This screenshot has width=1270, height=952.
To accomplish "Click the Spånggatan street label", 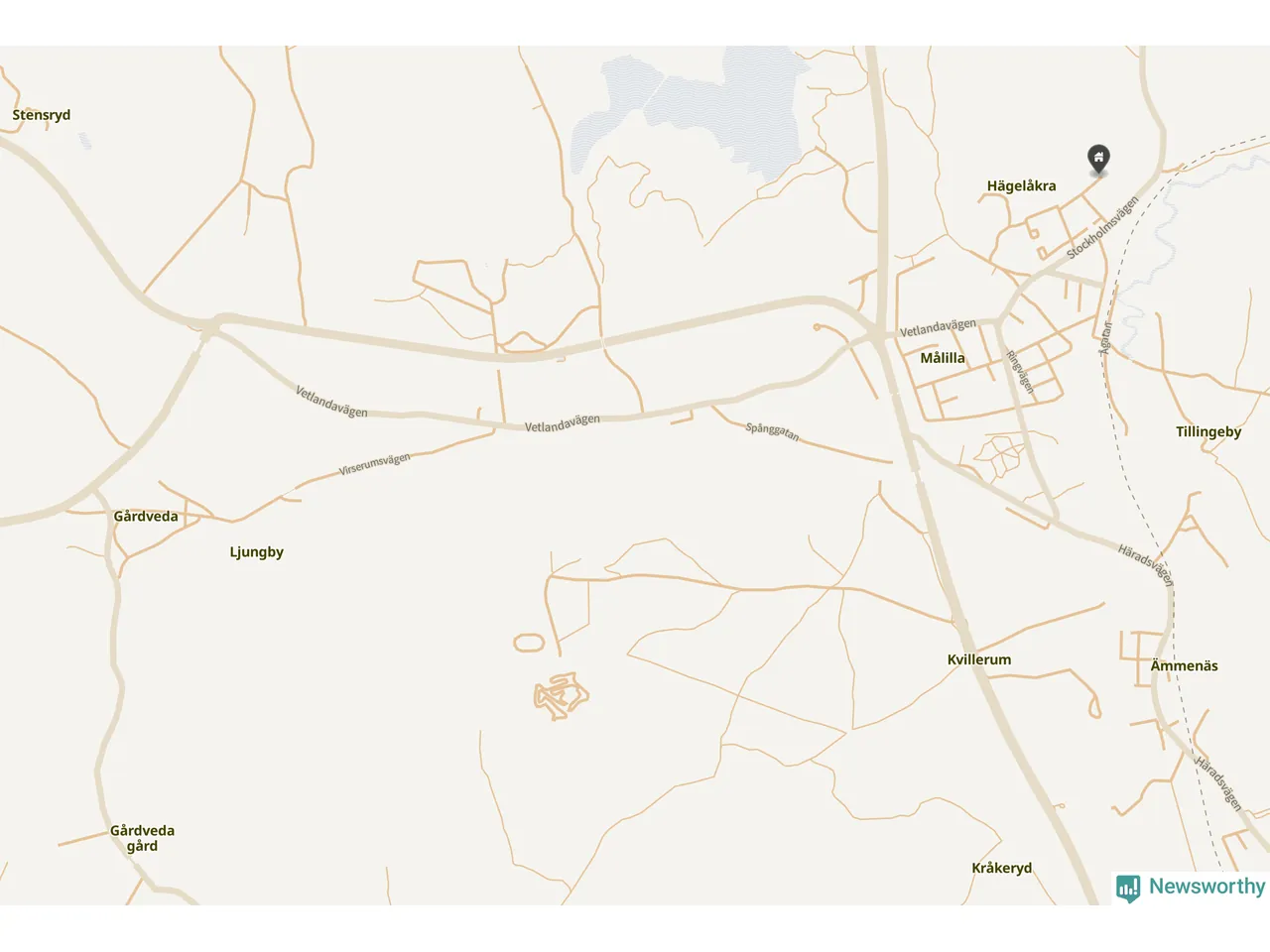I will 772,431.
